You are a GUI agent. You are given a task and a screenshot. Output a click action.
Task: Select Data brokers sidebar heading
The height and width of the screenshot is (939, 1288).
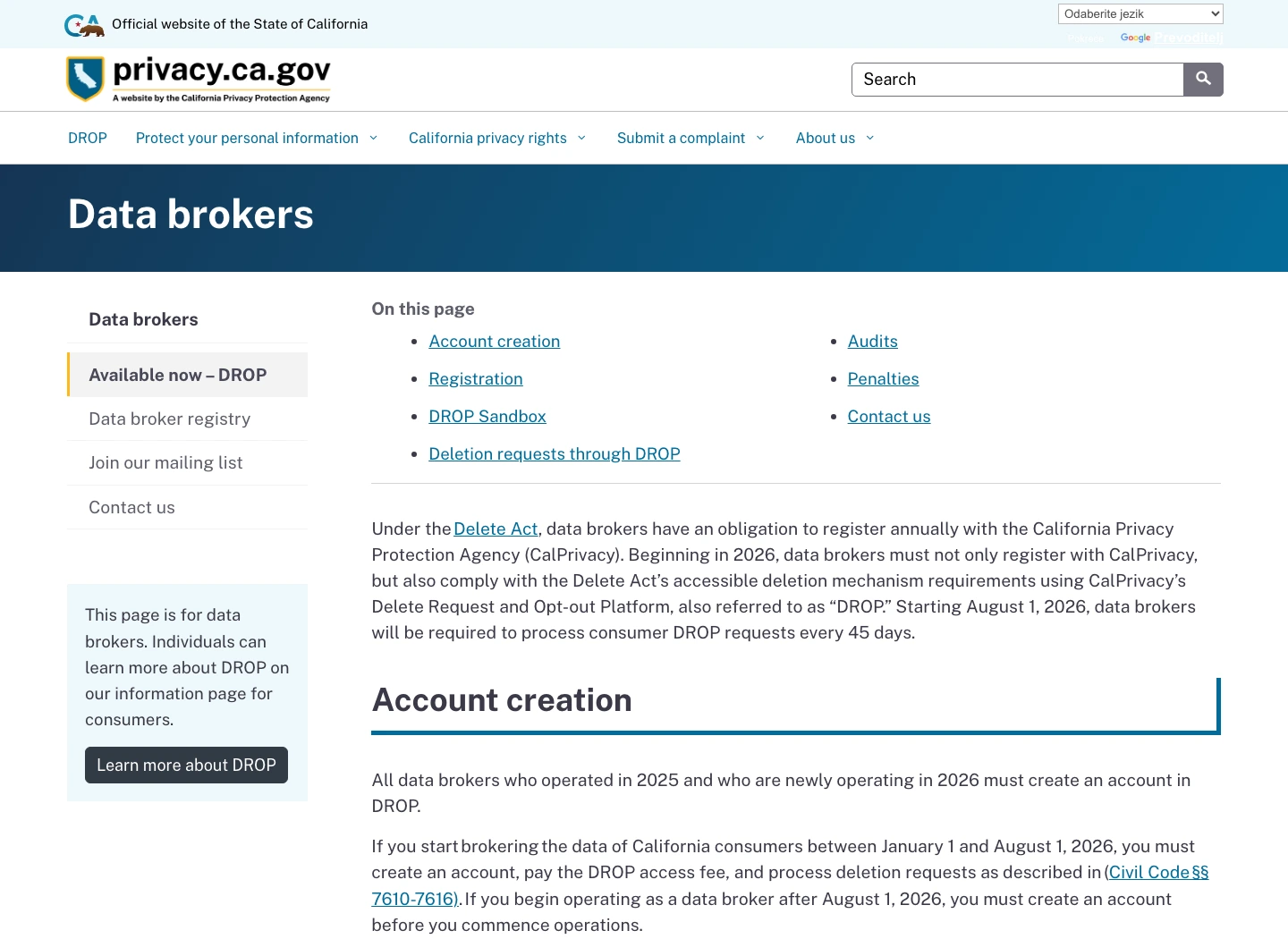click(143, 319)
